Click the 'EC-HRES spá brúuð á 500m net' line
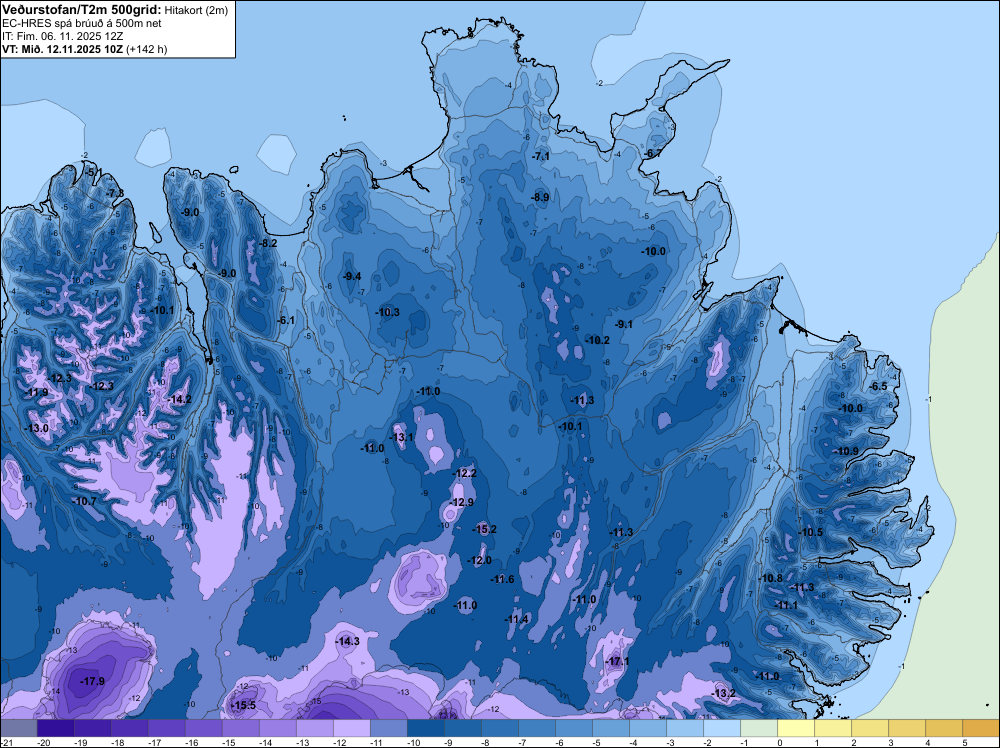 tap(82, 23)
